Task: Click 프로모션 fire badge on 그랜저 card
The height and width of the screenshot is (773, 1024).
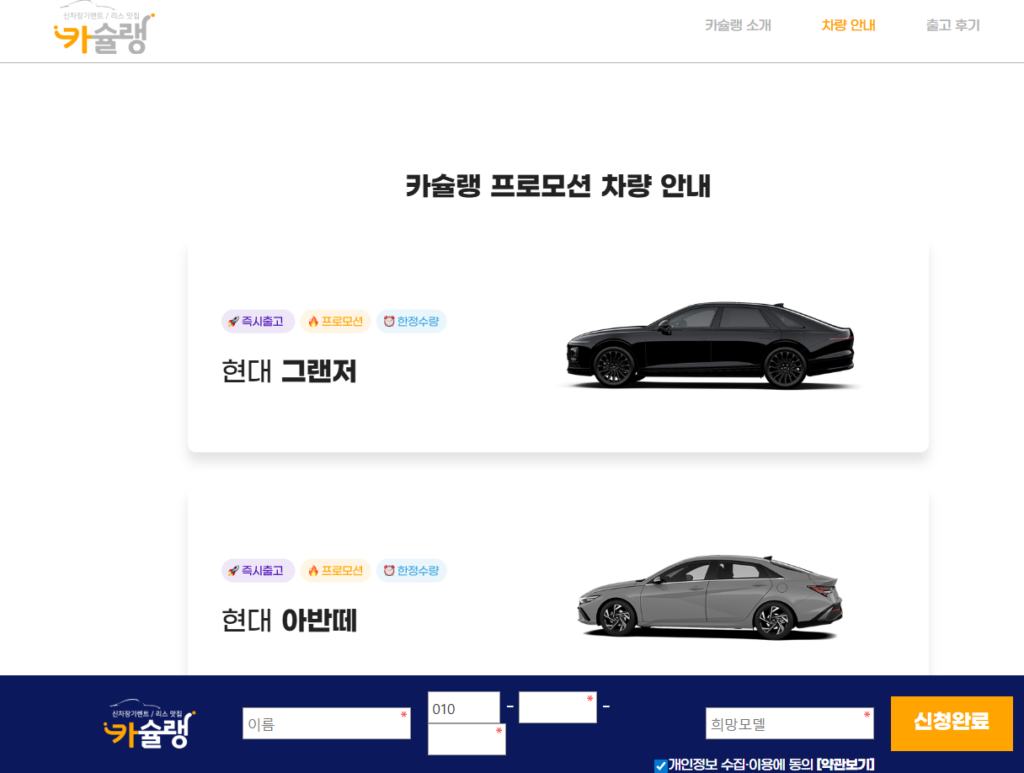Action: pyautogui.click(x=335, y=322)
